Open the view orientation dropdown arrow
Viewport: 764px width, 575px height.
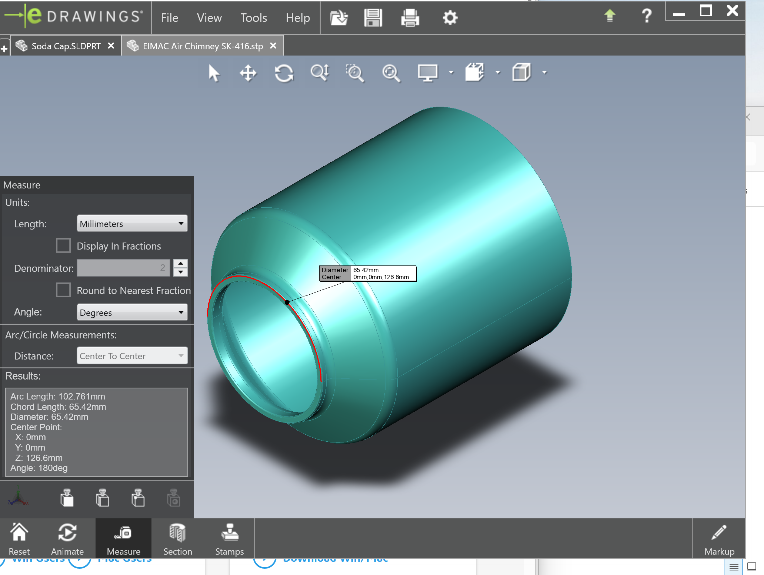497,73
